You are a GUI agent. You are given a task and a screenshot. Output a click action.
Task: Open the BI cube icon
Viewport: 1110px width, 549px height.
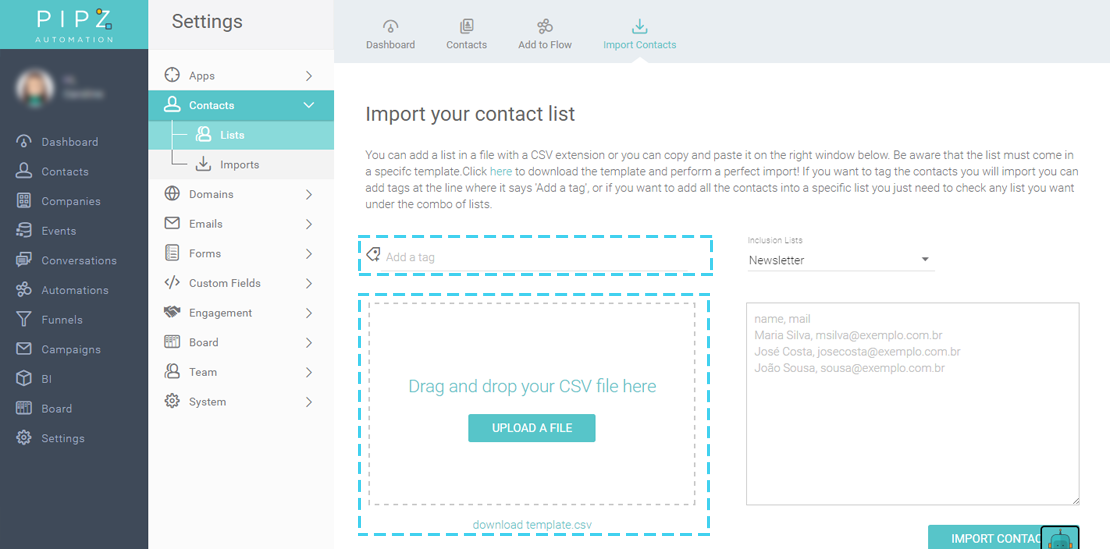point(24,379)
